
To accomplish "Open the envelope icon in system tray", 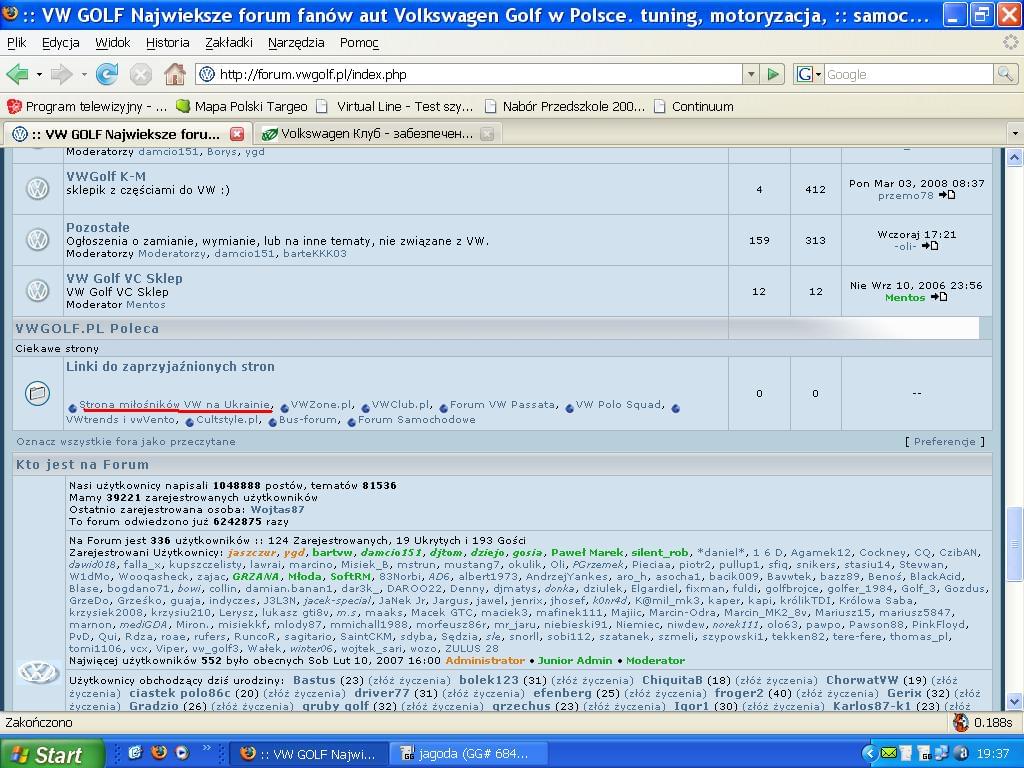I will tap(889, 753).
